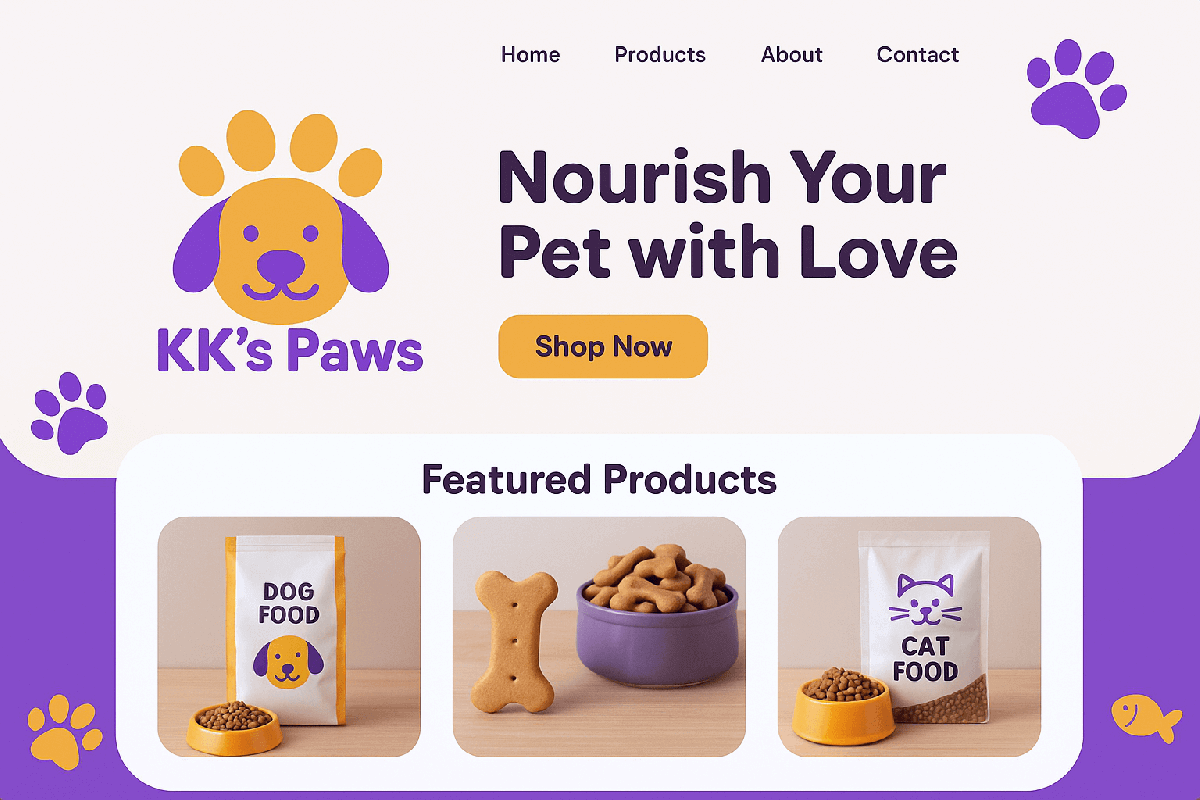
Task: Click the purple paw icon below the logo
Action: pos(69,413)
